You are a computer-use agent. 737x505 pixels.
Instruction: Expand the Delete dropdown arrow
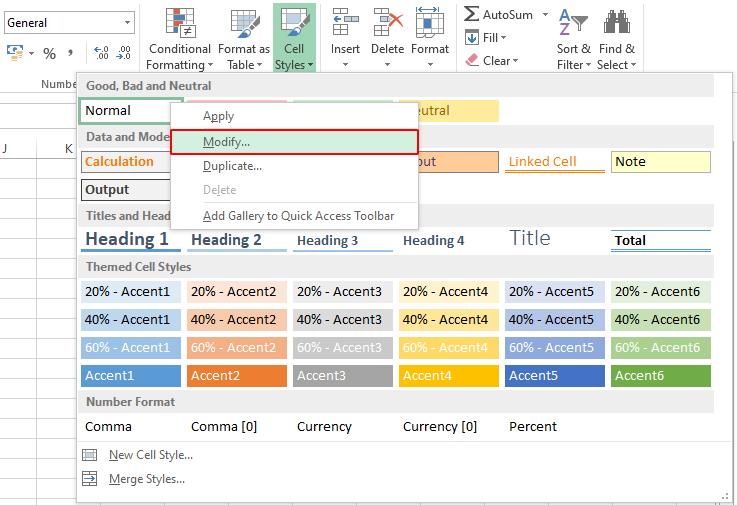pyautogui.click(x=387, y=64)
